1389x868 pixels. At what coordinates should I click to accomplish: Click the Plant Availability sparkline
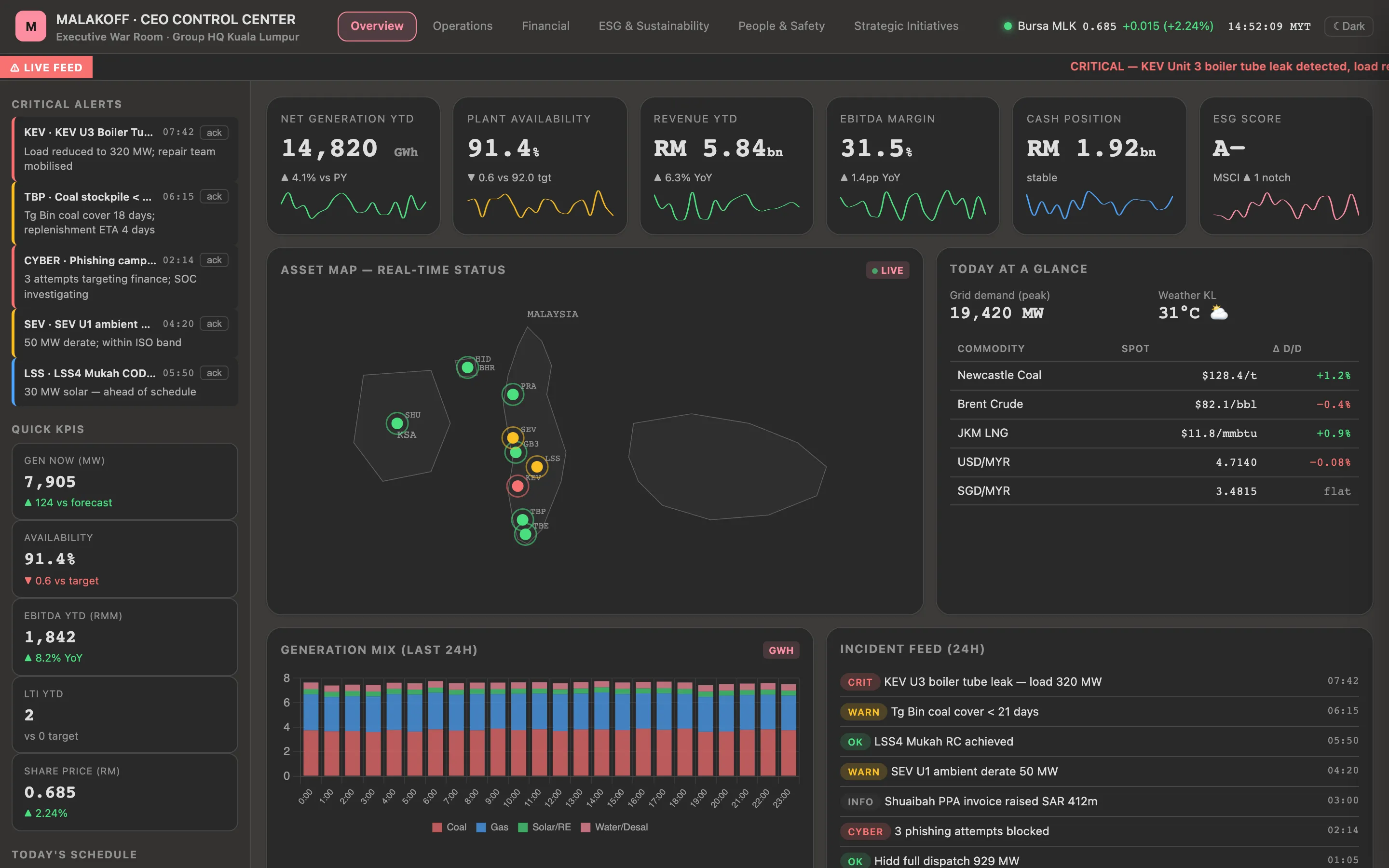(x=540, y=205)
